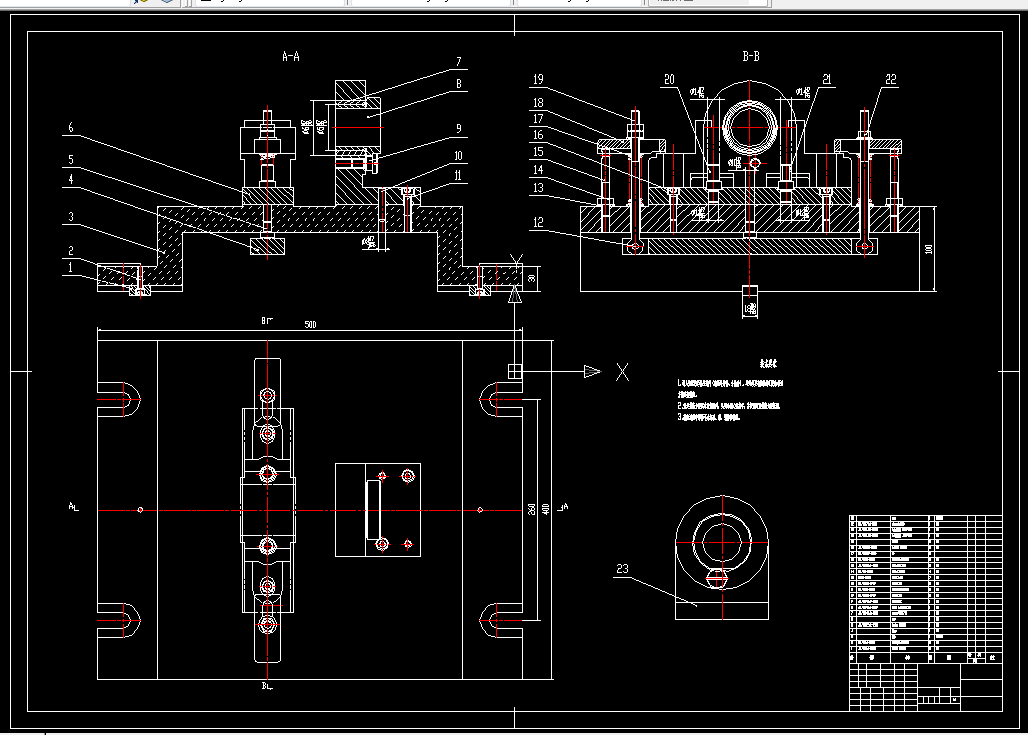This screenshot has width=1028, height=735.
Task: Select part callout number 17
Action: coord(538,119)
